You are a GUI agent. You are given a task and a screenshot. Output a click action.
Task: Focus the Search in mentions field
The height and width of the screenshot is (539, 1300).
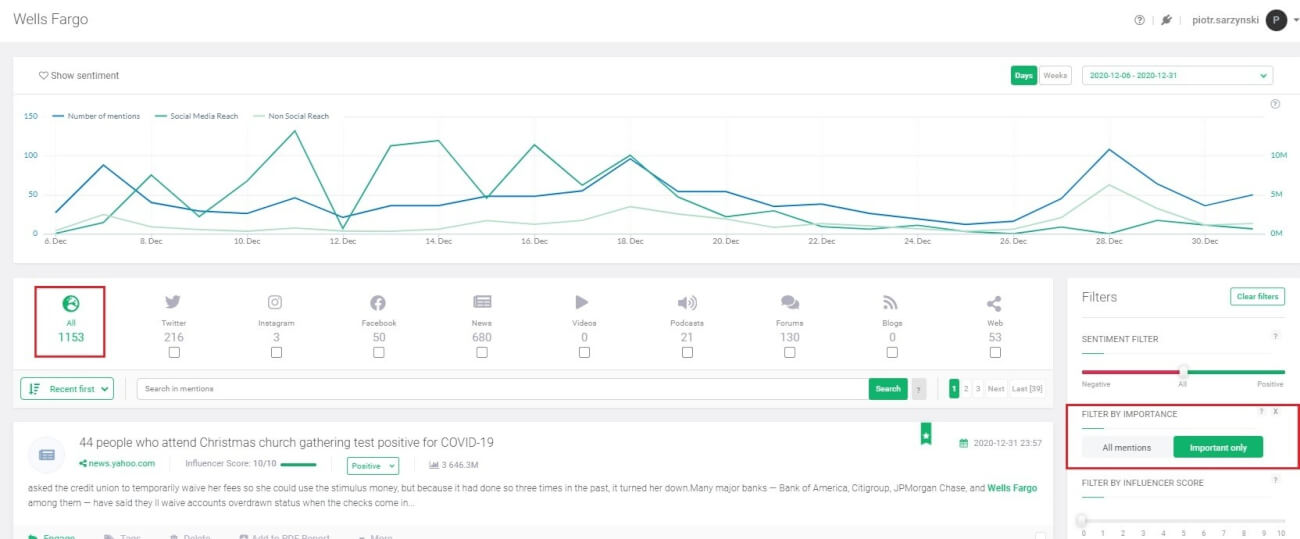(x=502, y=389)
